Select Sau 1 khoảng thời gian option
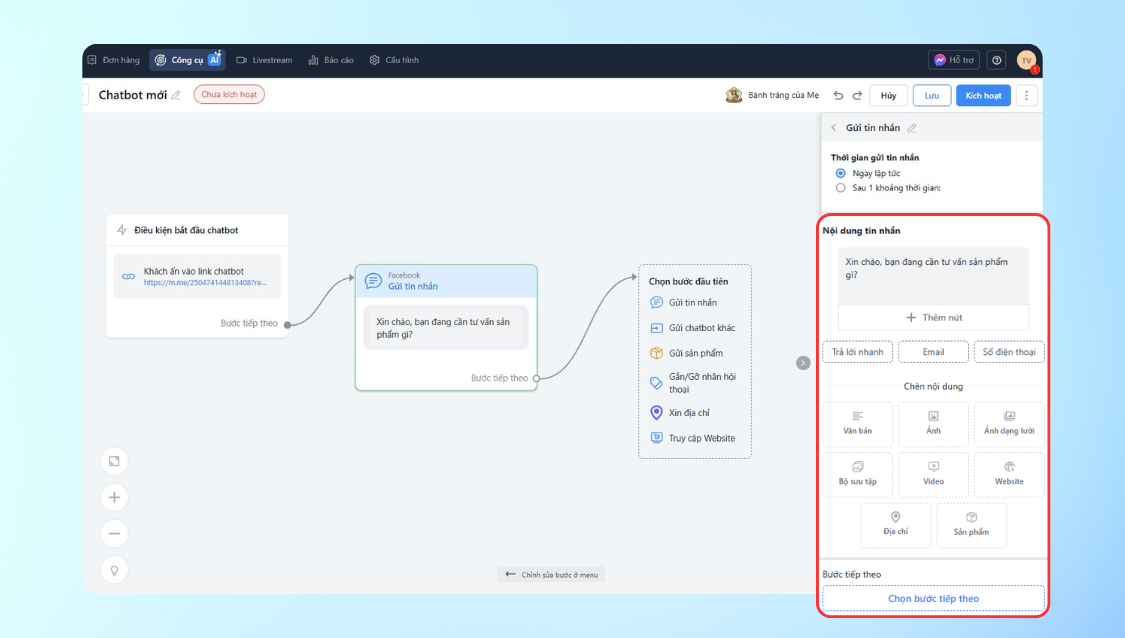The image size is (1125, 638). pyautogui.click(x=840, y=187)
